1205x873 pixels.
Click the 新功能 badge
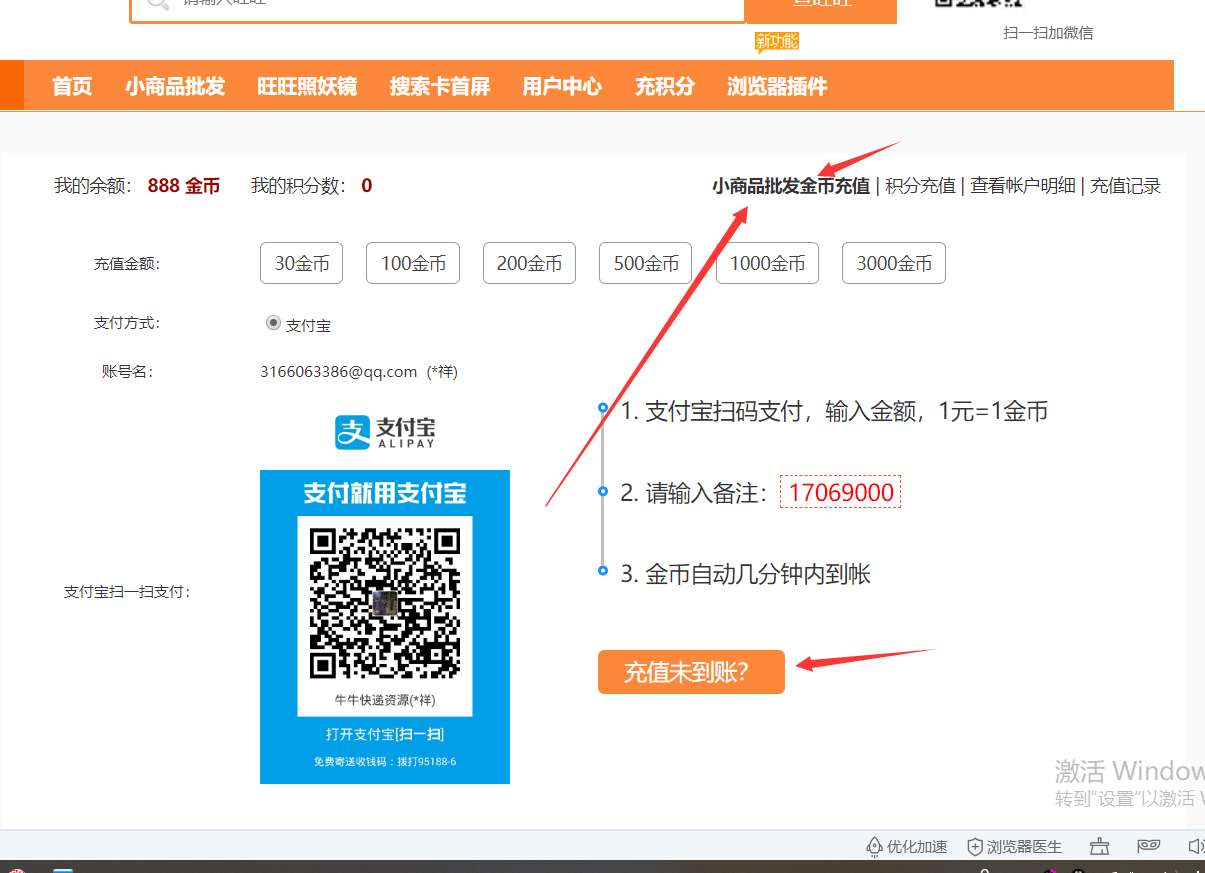click(777, 41)
